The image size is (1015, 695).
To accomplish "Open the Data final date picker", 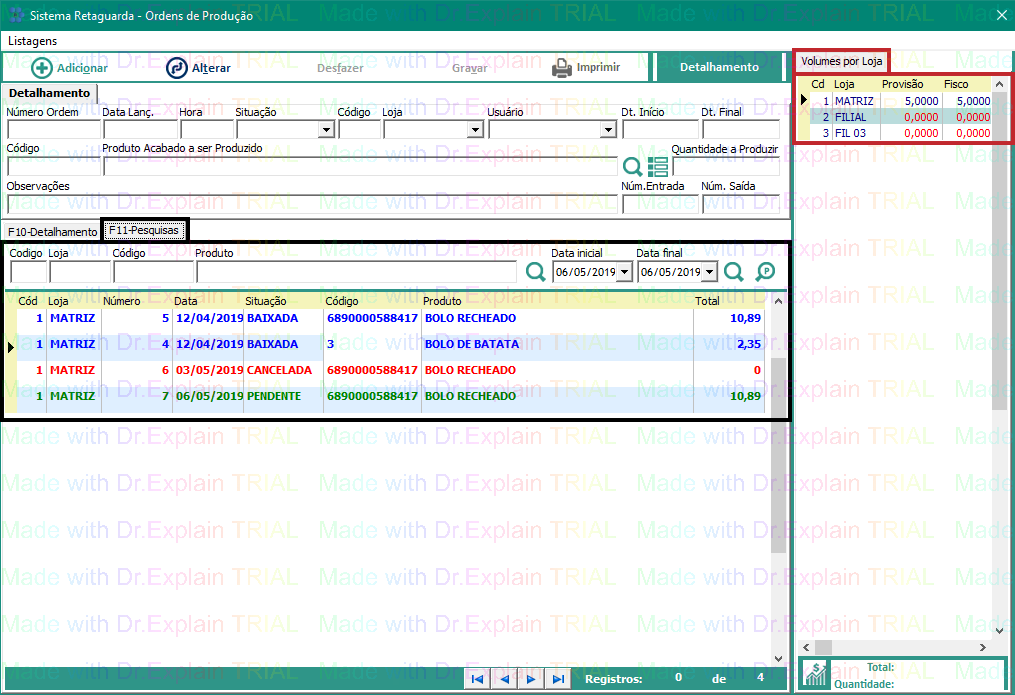I will [709, 272].
